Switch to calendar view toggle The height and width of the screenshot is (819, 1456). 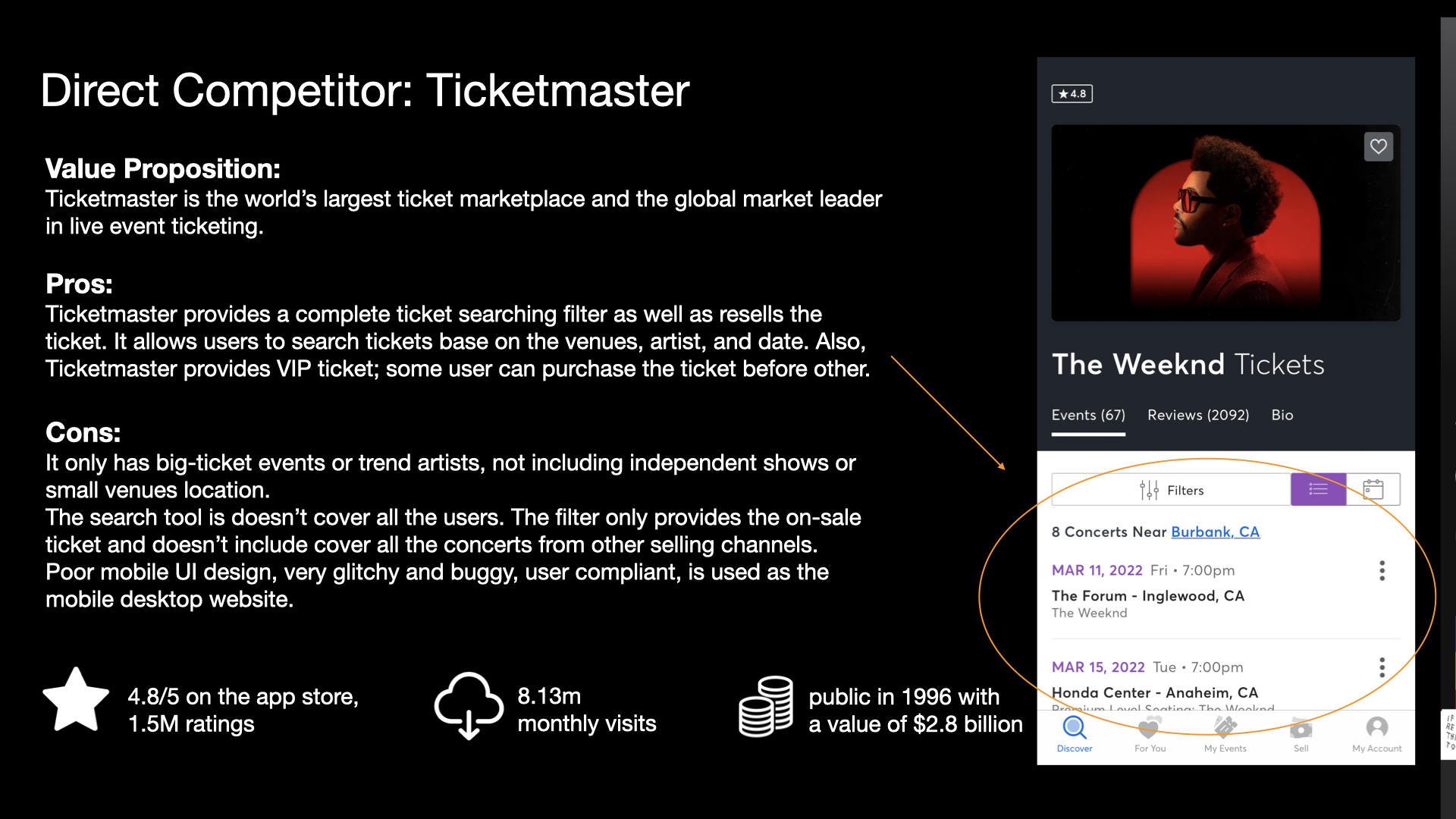coord(1373,490)
